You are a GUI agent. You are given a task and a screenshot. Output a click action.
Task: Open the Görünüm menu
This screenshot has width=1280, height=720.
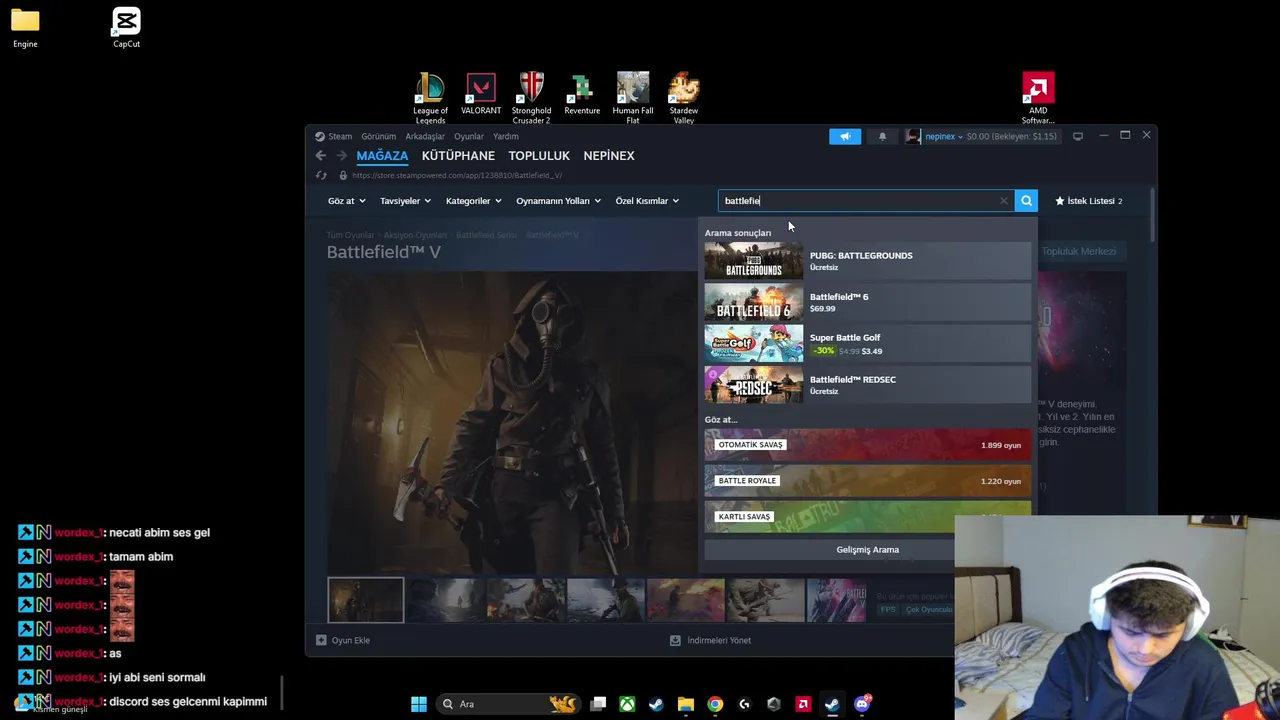379,136
